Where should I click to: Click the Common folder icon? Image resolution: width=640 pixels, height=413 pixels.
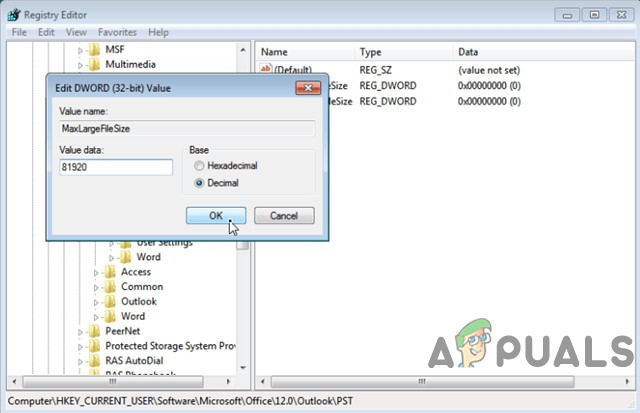click(110, 286)
